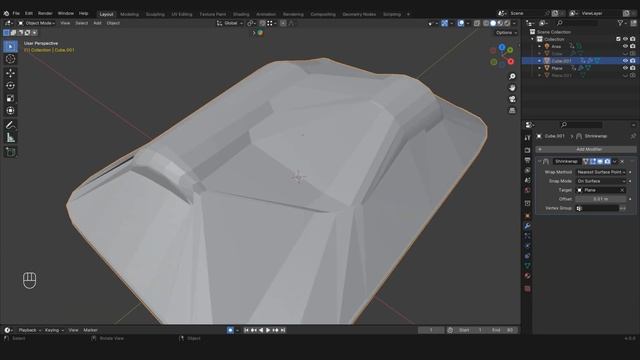Collapse the Collection tree arrow

[x=532, y=39]
